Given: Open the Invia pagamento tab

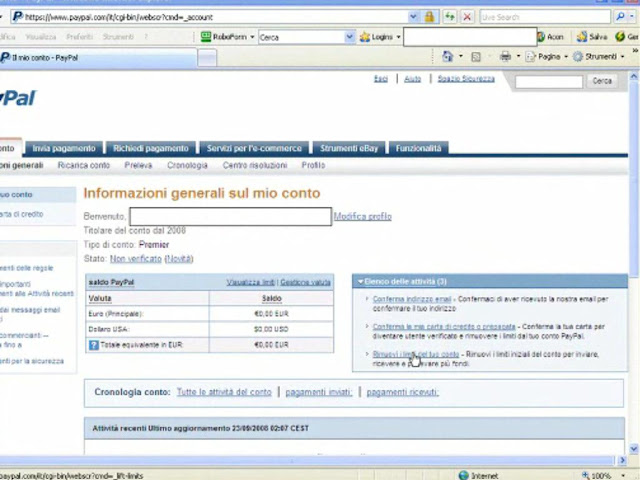Looking at the screenshot, I should (64, 148).
